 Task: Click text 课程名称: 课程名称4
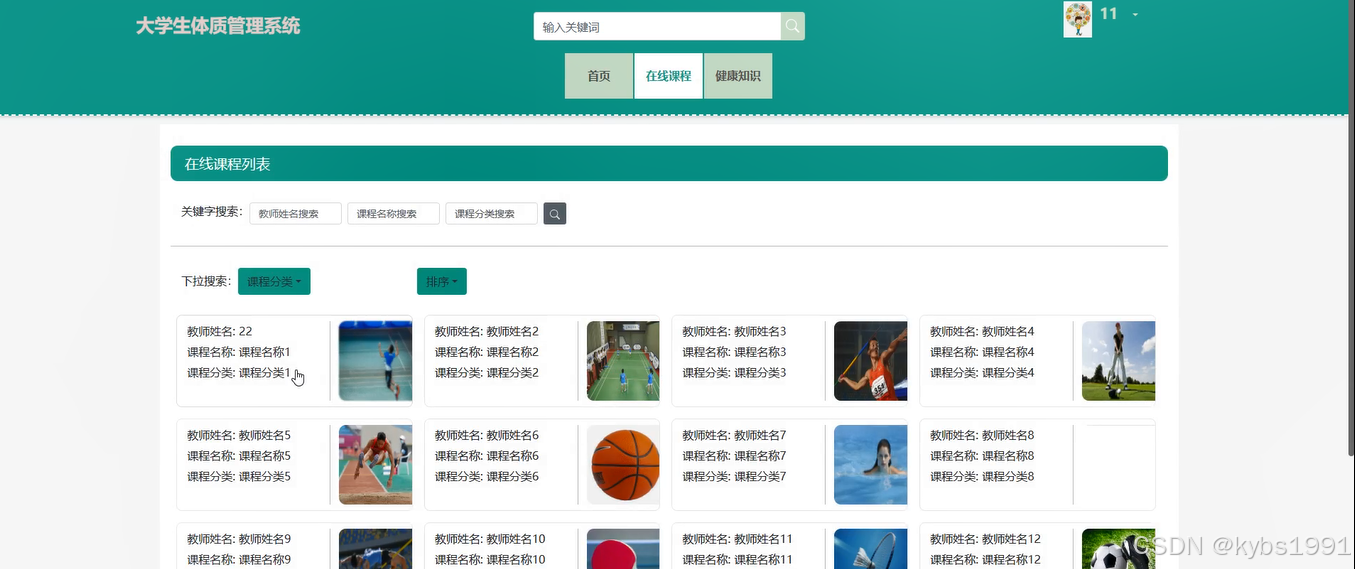(983, 352)
